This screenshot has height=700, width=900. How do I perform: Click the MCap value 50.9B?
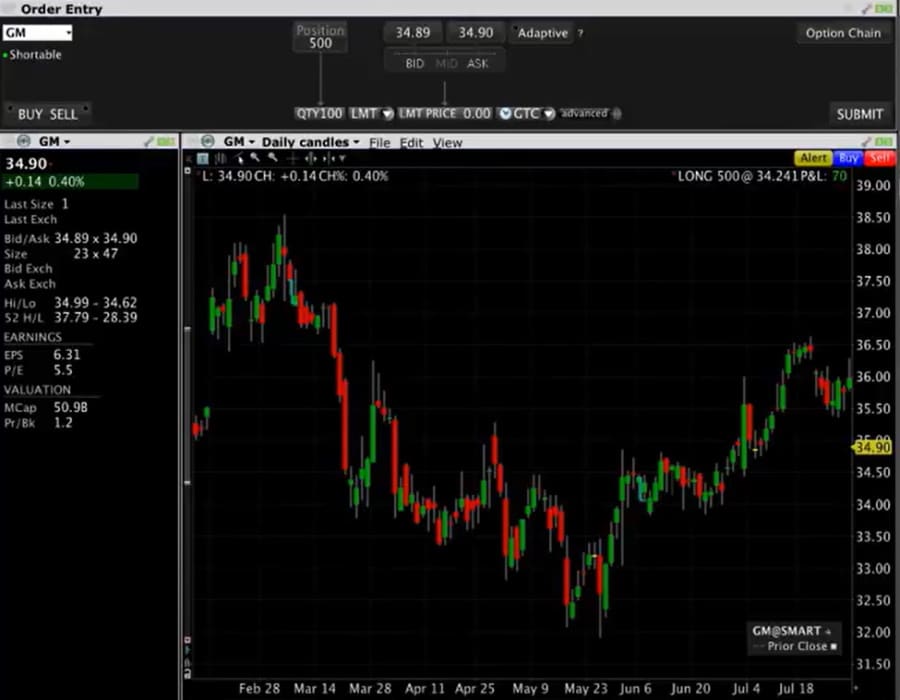click(x=71, y=407)
